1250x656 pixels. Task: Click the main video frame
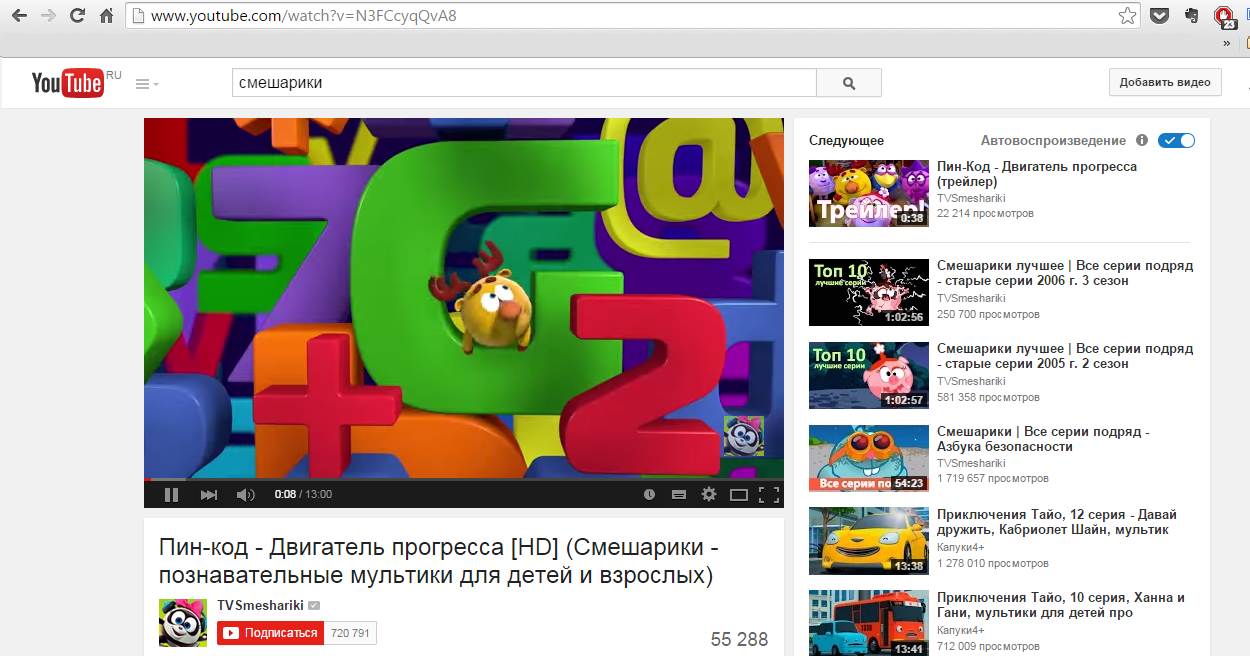click(463, 298)
